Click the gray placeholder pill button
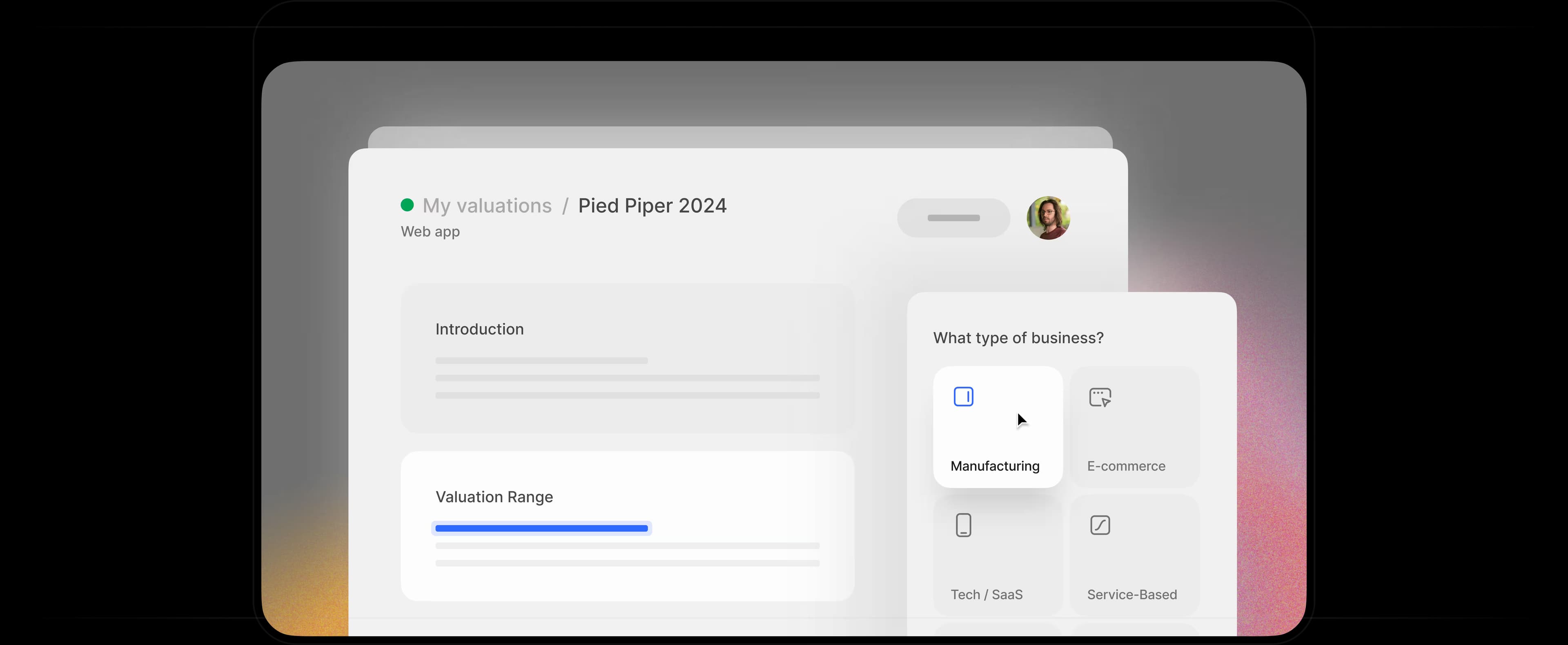The width and height of the screenshot is (1568, 645). 953,218
